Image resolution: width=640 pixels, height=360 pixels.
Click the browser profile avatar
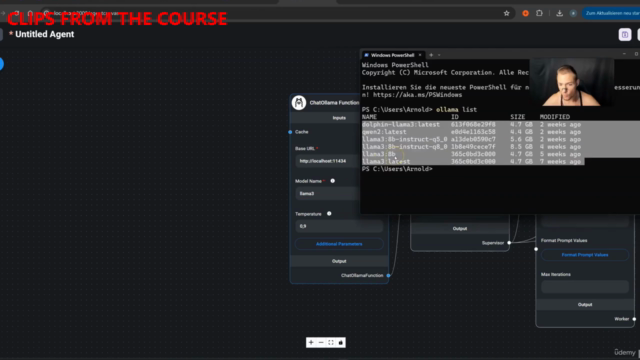pyautogui.click(x=573, y=13)
